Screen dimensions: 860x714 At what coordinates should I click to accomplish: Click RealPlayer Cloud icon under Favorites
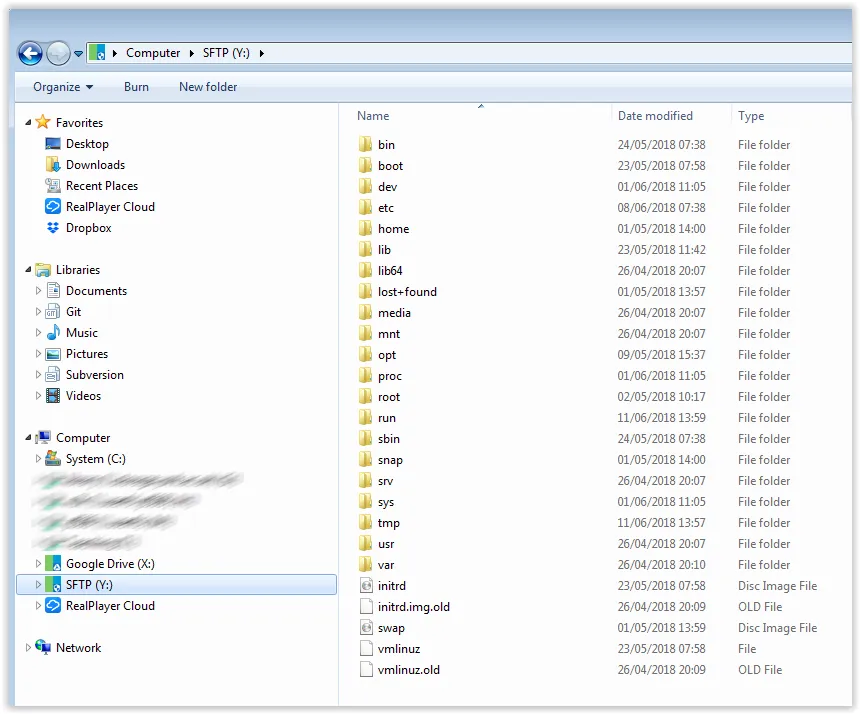pos(53,206)
